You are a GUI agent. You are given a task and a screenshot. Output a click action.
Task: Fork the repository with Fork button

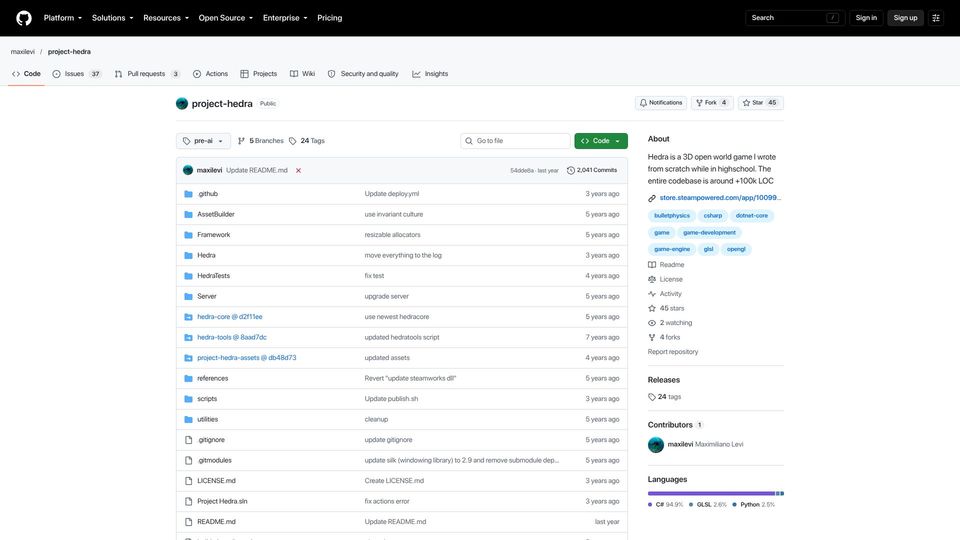711,103
